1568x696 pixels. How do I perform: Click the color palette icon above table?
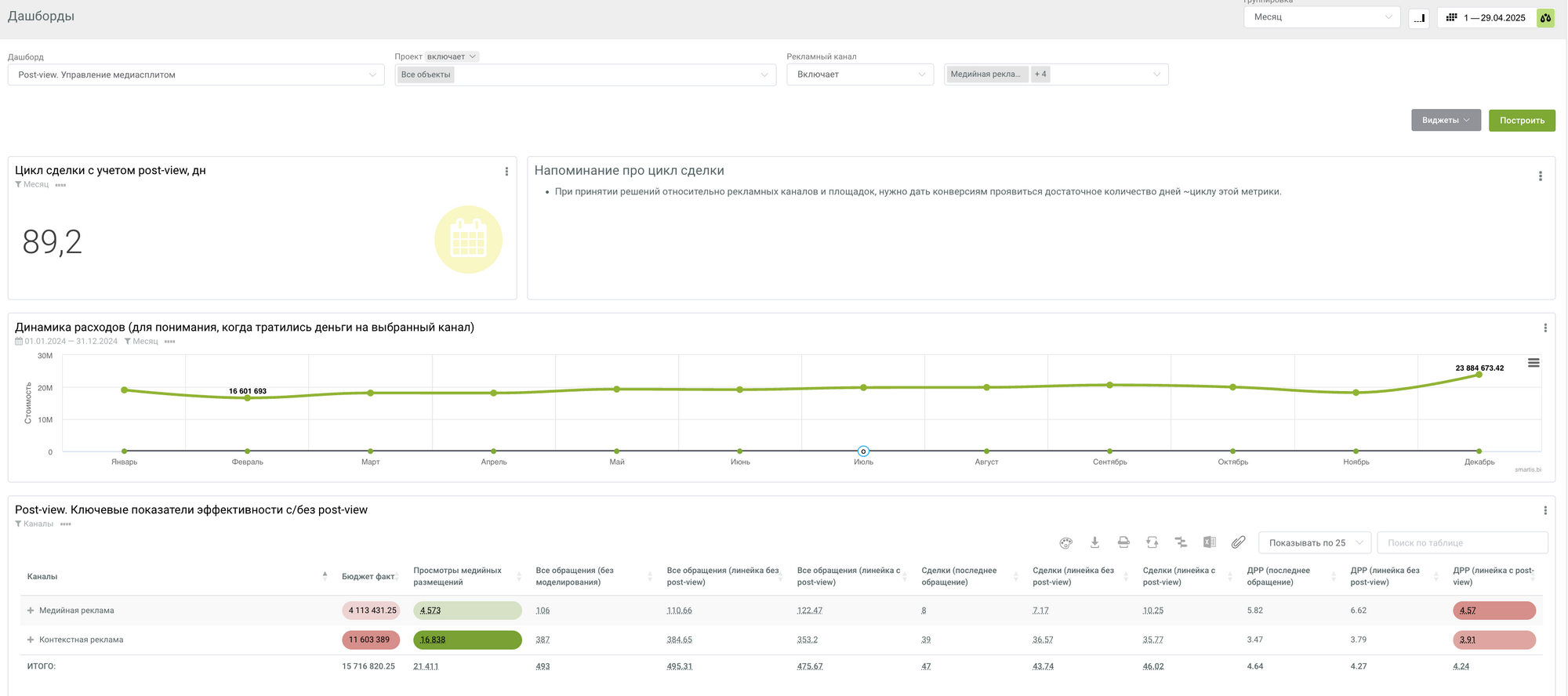1065,542
